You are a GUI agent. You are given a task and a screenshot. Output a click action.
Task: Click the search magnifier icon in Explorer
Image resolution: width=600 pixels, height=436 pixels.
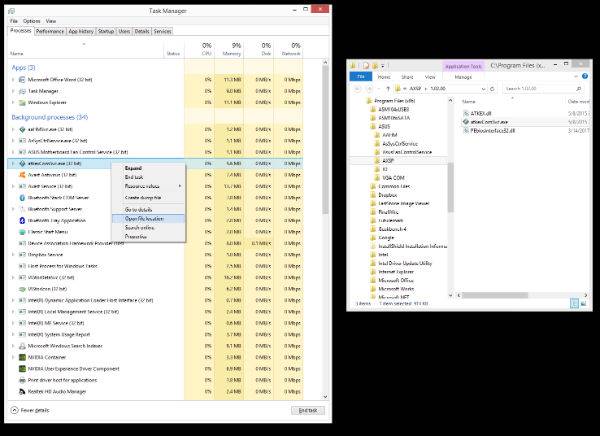pos(579,88)
